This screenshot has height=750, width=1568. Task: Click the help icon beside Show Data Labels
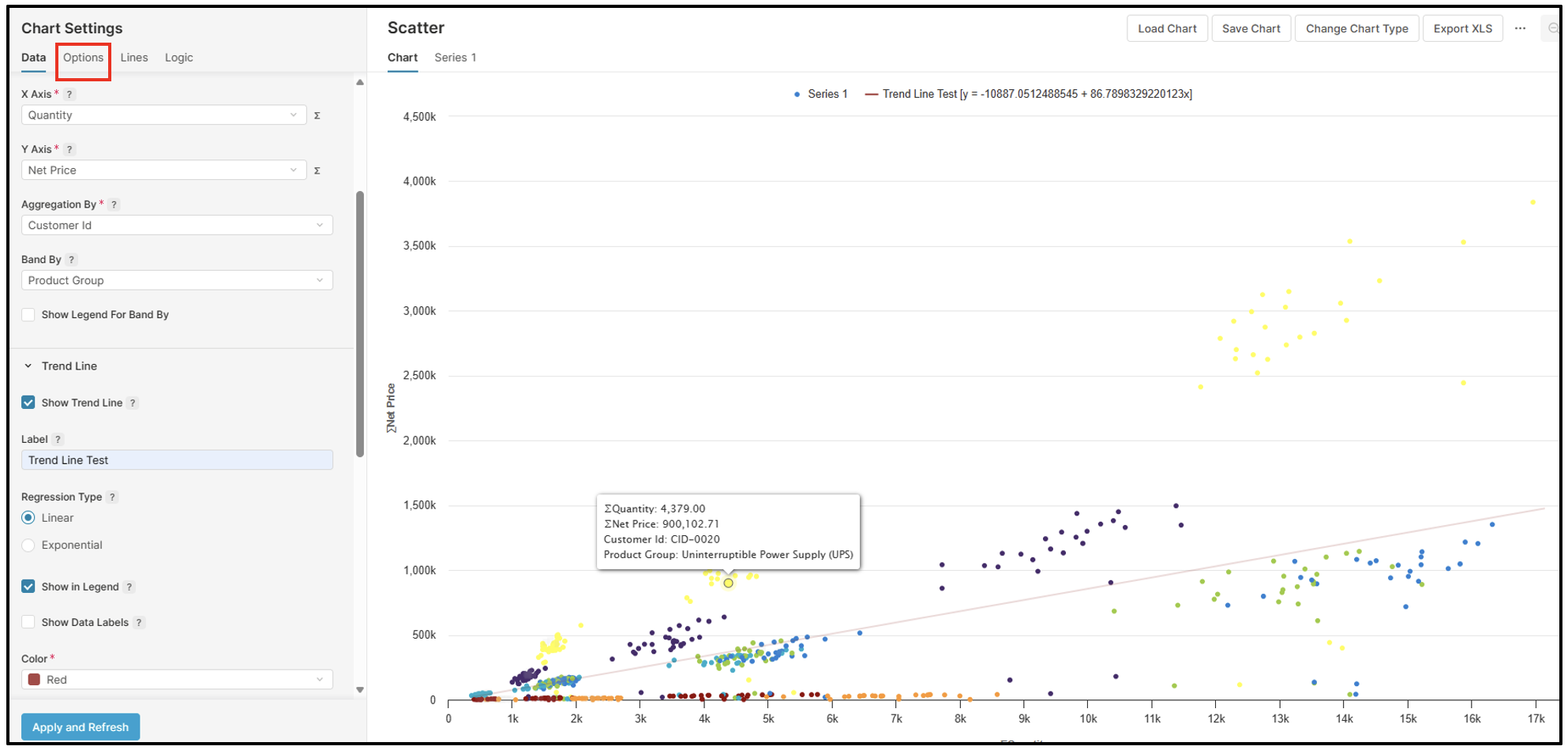pyautogui.click(x=139, y=622)
